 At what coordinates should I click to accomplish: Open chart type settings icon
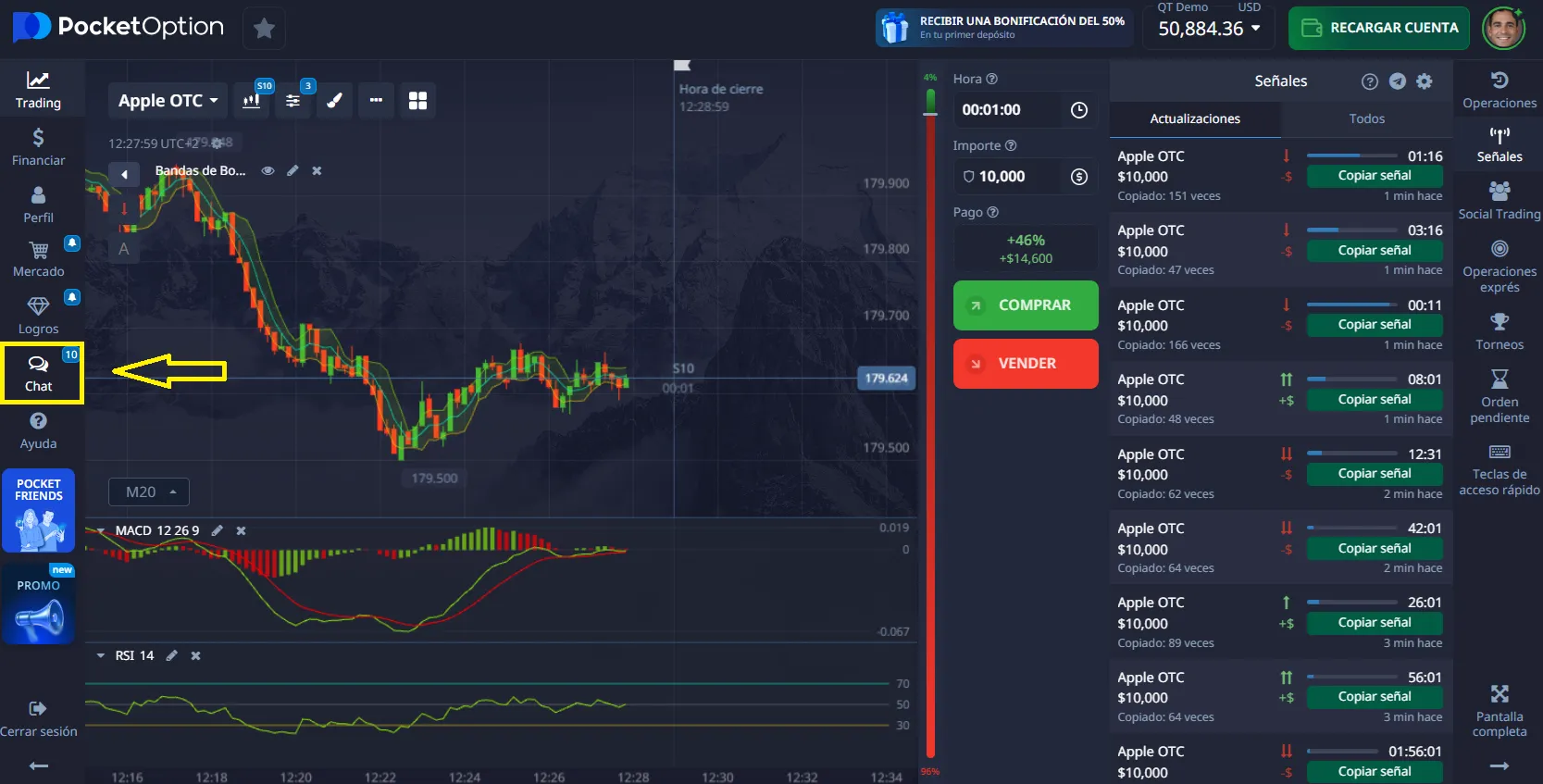coord(252,100)
